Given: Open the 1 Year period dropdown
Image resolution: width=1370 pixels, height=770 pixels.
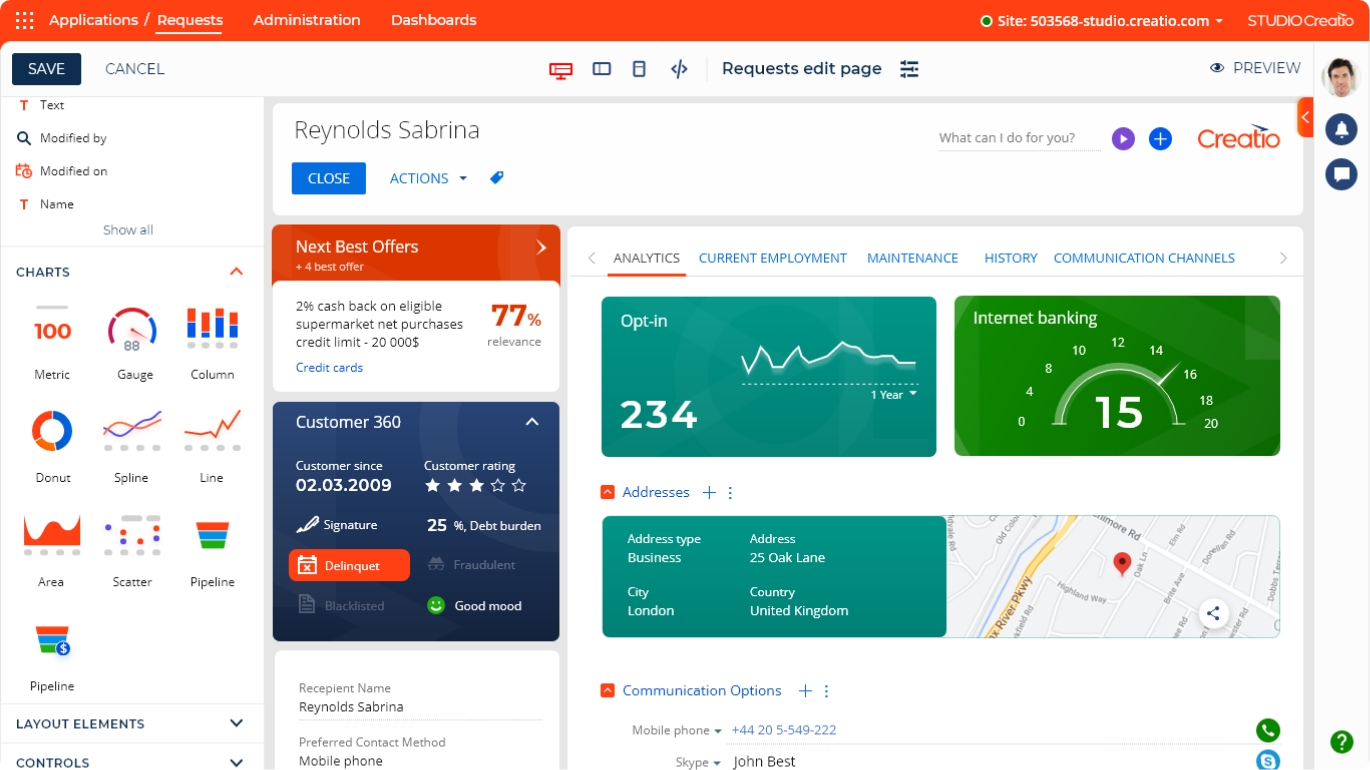Looking at the screenshot, I should pyautogui.click(x=894, y=395).
